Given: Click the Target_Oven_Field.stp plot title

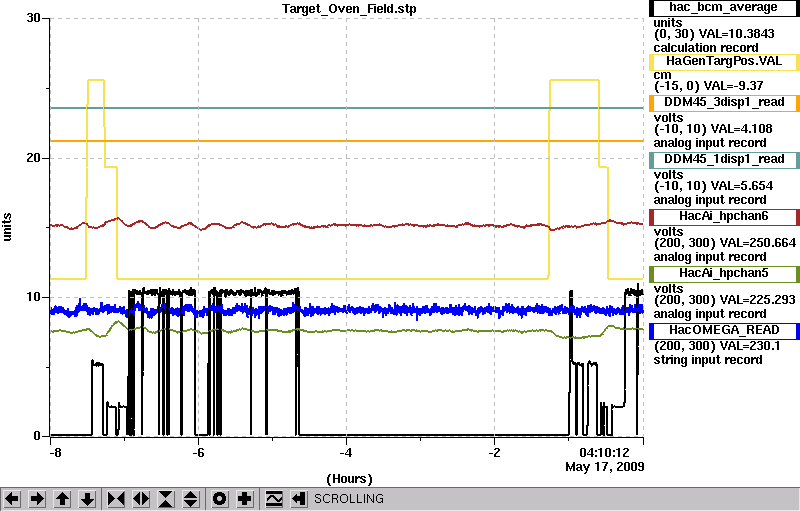Looking at the screenshot, I should 349,9.
